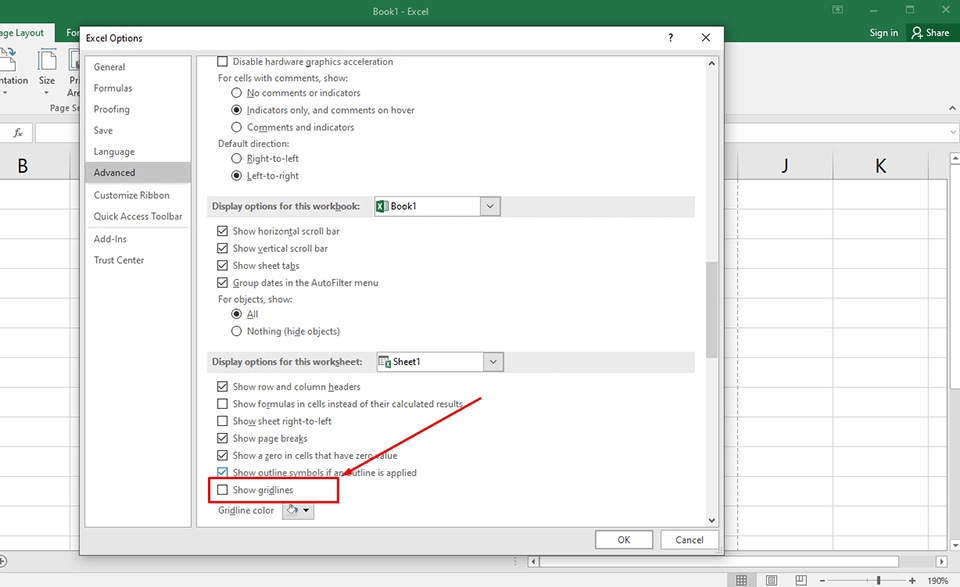Screen dimensions: 960x587
Task: Click the dialog scroll down arrow
Action: 711,520
